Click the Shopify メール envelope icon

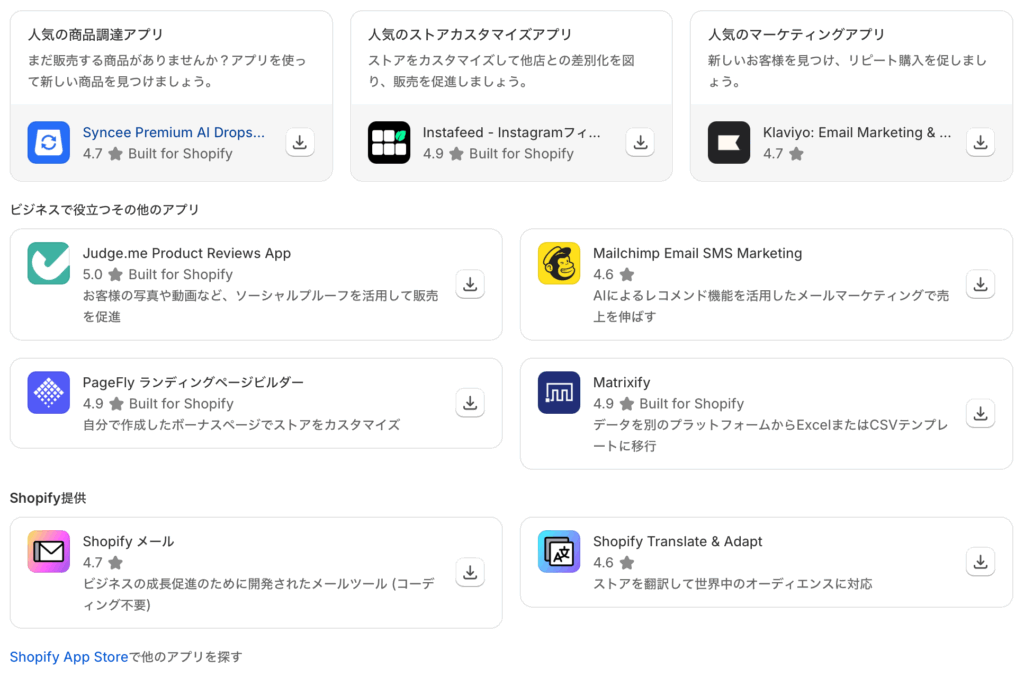48,551
